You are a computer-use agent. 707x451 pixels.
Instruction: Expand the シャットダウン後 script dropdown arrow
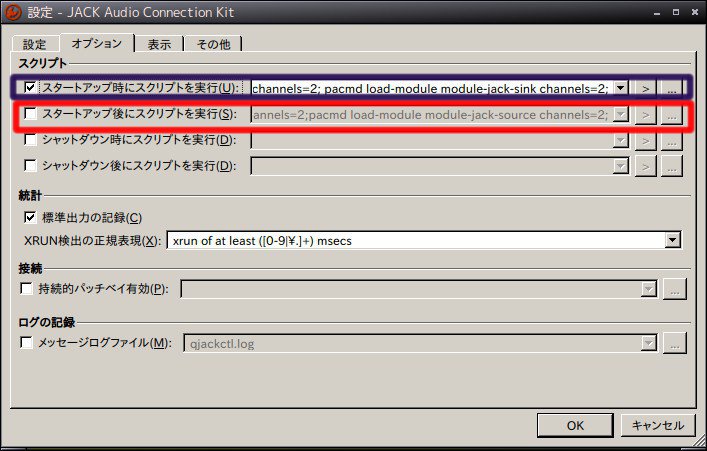pyautogui.click(x=621, y=166)
